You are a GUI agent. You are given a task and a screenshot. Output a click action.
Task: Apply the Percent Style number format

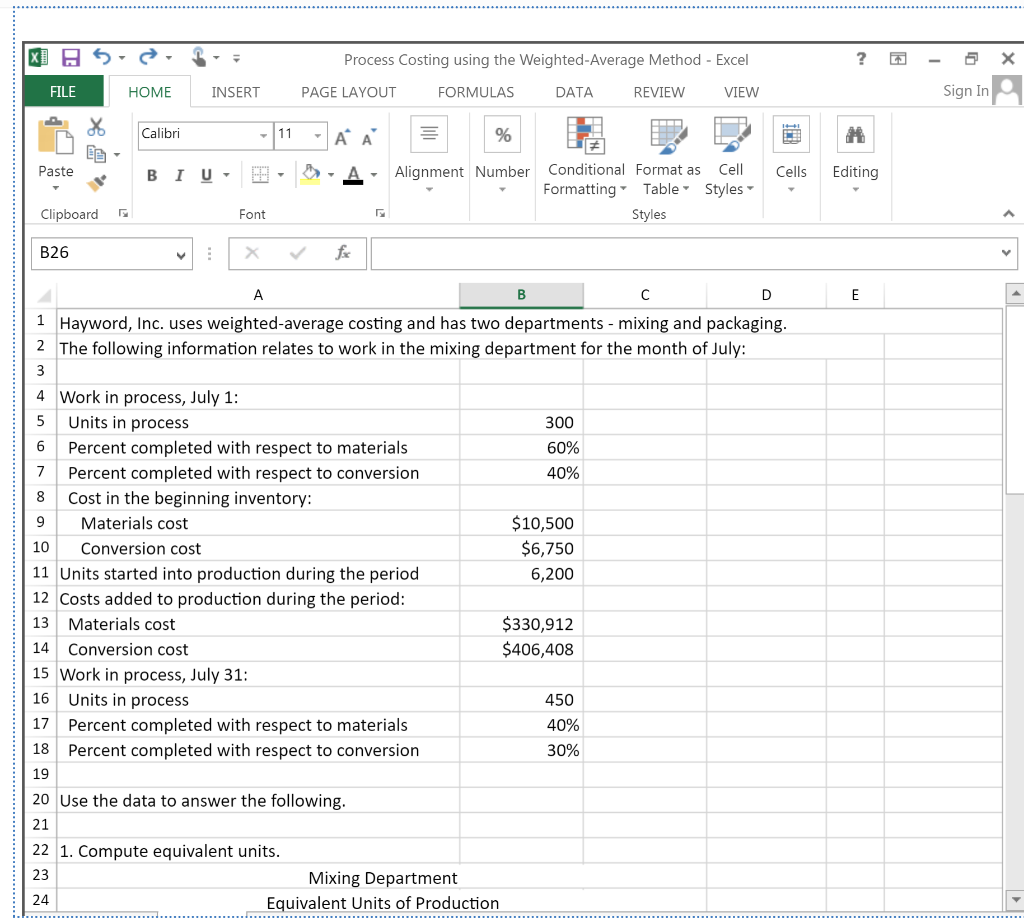tap(502, 133)
